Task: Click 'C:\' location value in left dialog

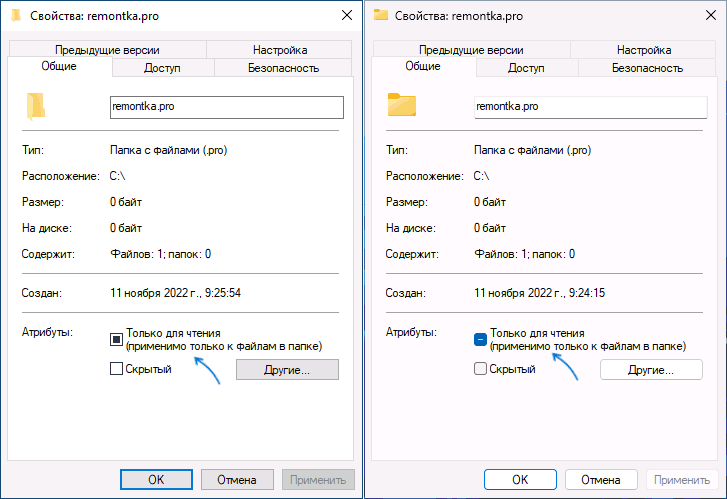Action: (x=117, y=176)
